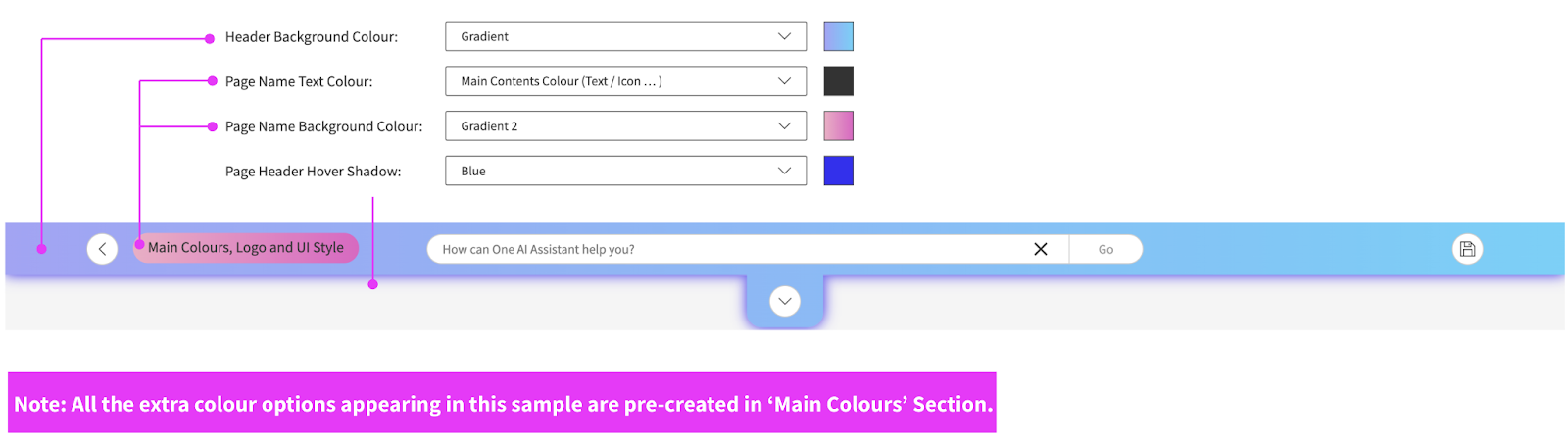Expand the header using the down chevron

pyautogui.click(x=784, y=301)
